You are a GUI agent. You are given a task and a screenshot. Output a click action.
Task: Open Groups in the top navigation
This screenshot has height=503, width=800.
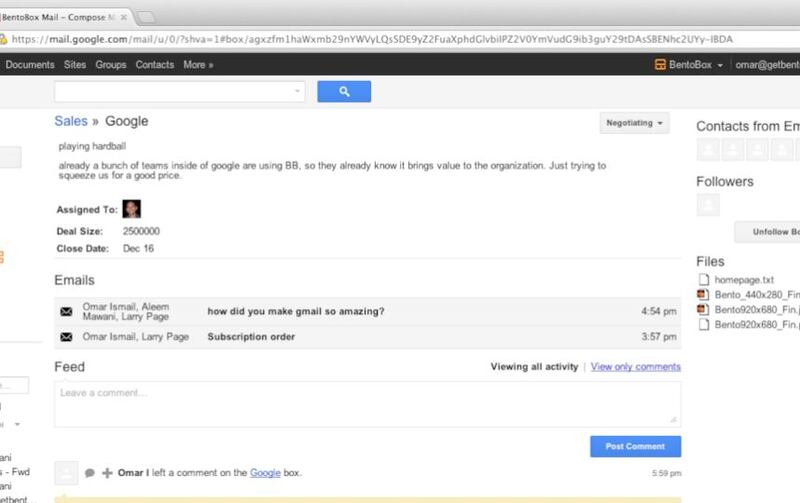pyautogui.click(x=111, y=65)
